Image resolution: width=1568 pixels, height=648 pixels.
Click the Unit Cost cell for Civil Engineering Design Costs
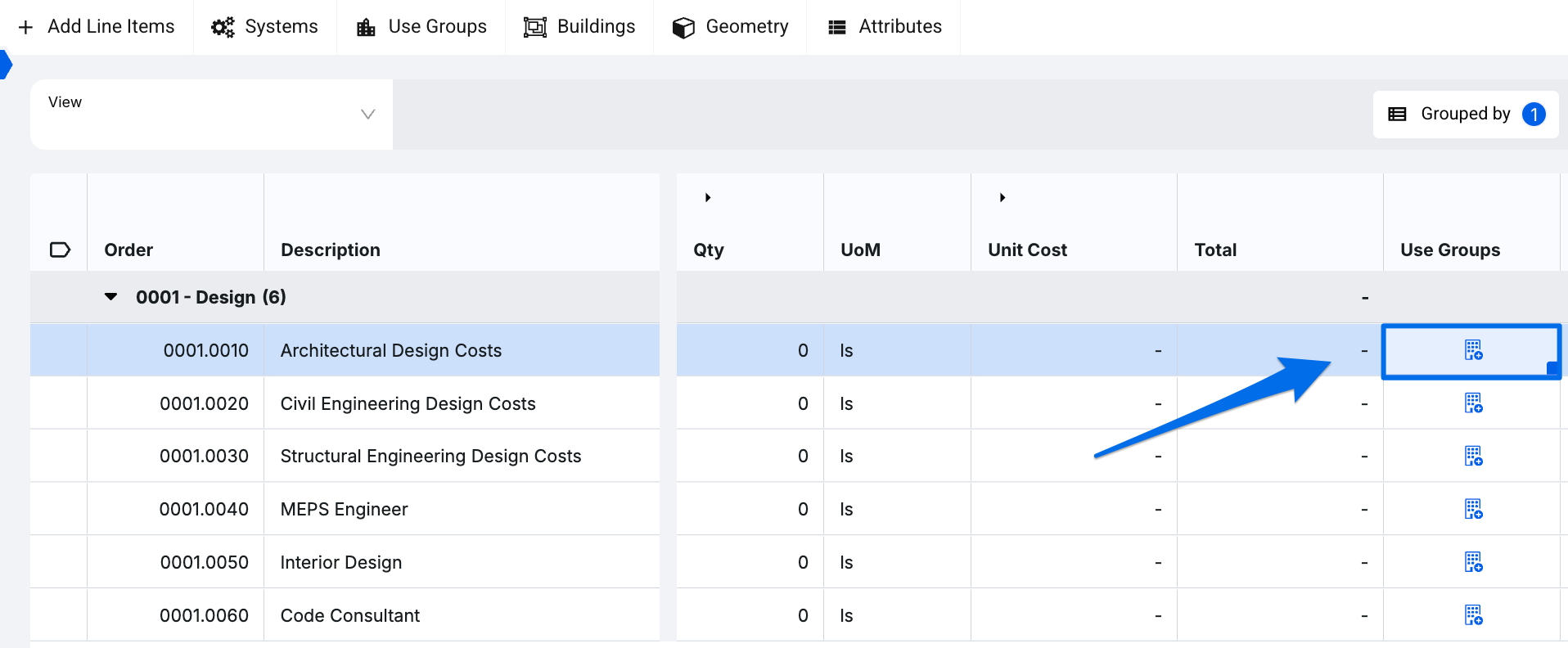1074,403
